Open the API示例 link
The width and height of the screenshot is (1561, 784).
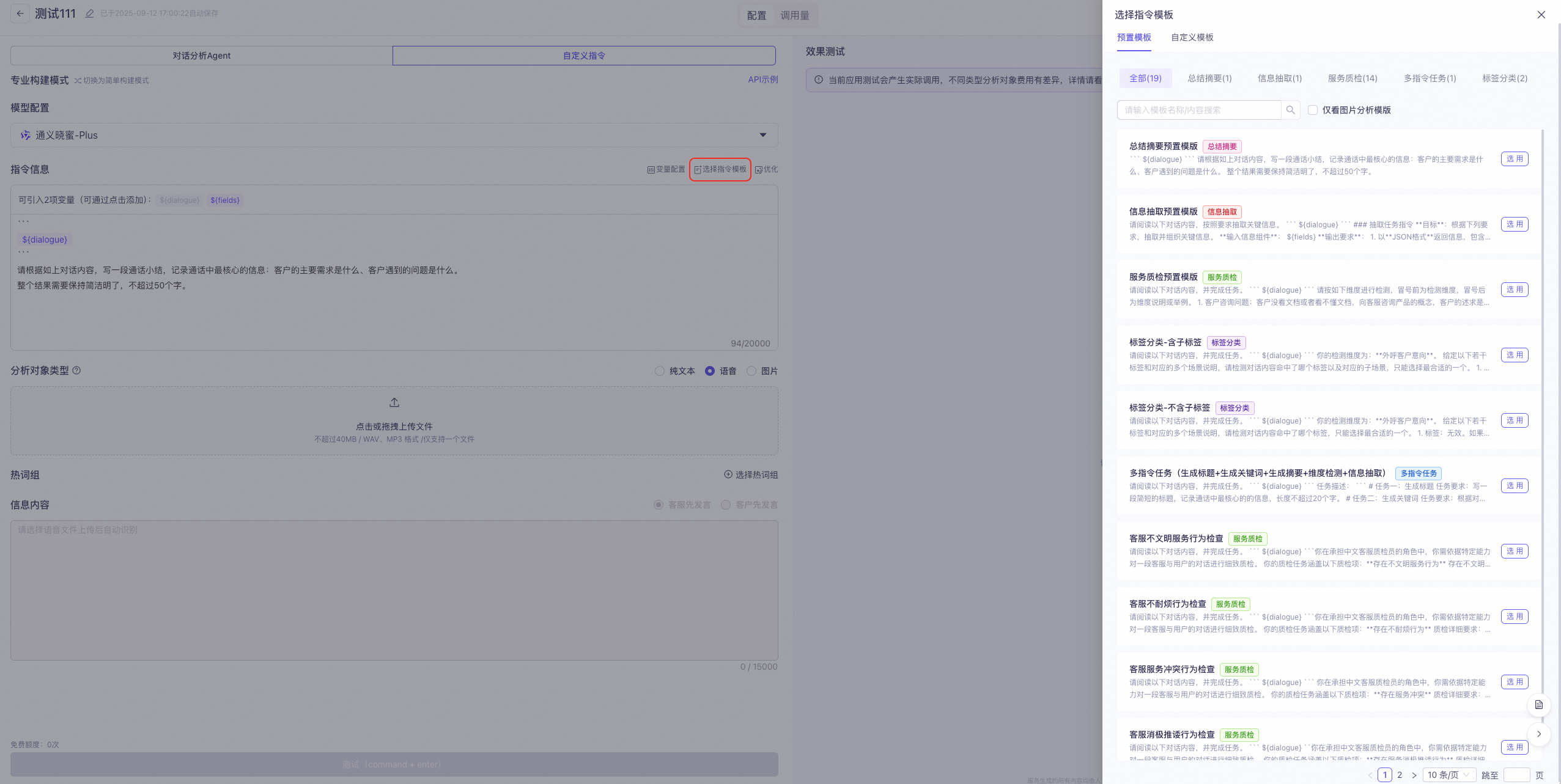tap(762, 79)
